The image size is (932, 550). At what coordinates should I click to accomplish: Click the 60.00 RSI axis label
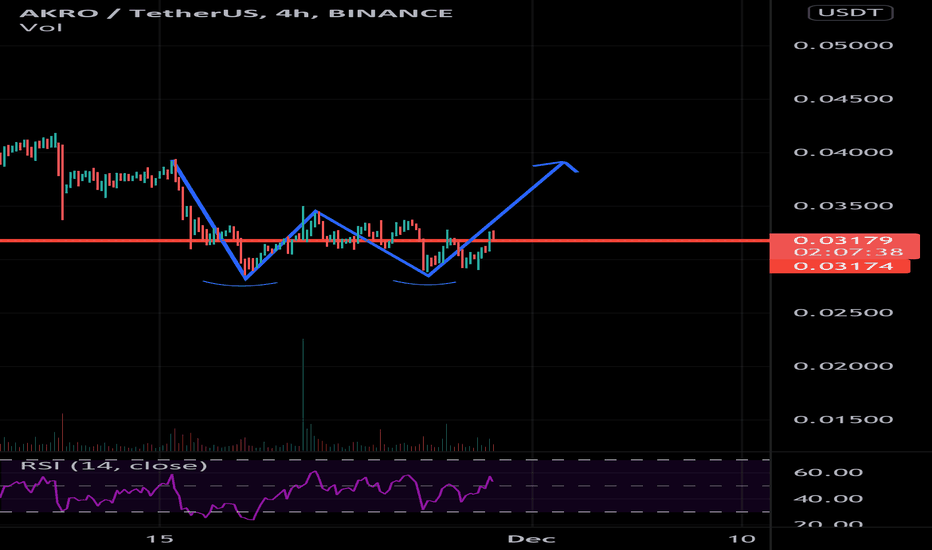tap(828, 473)
